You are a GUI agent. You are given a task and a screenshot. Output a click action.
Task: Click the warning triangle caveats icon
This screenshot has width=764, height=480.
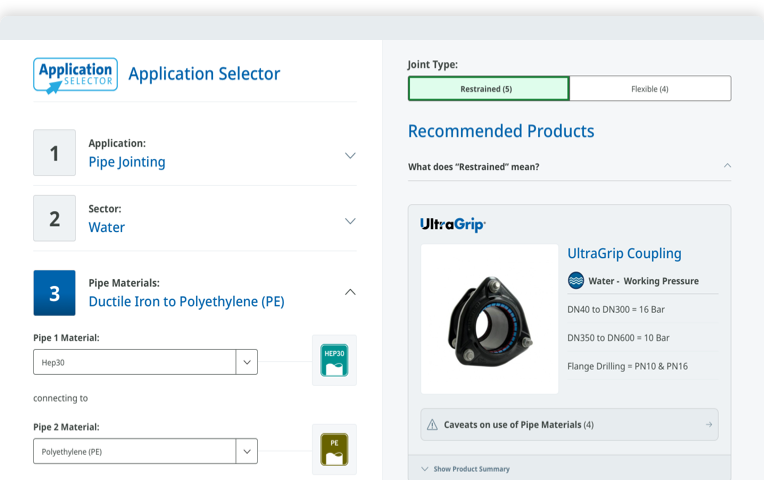point(432,425)
